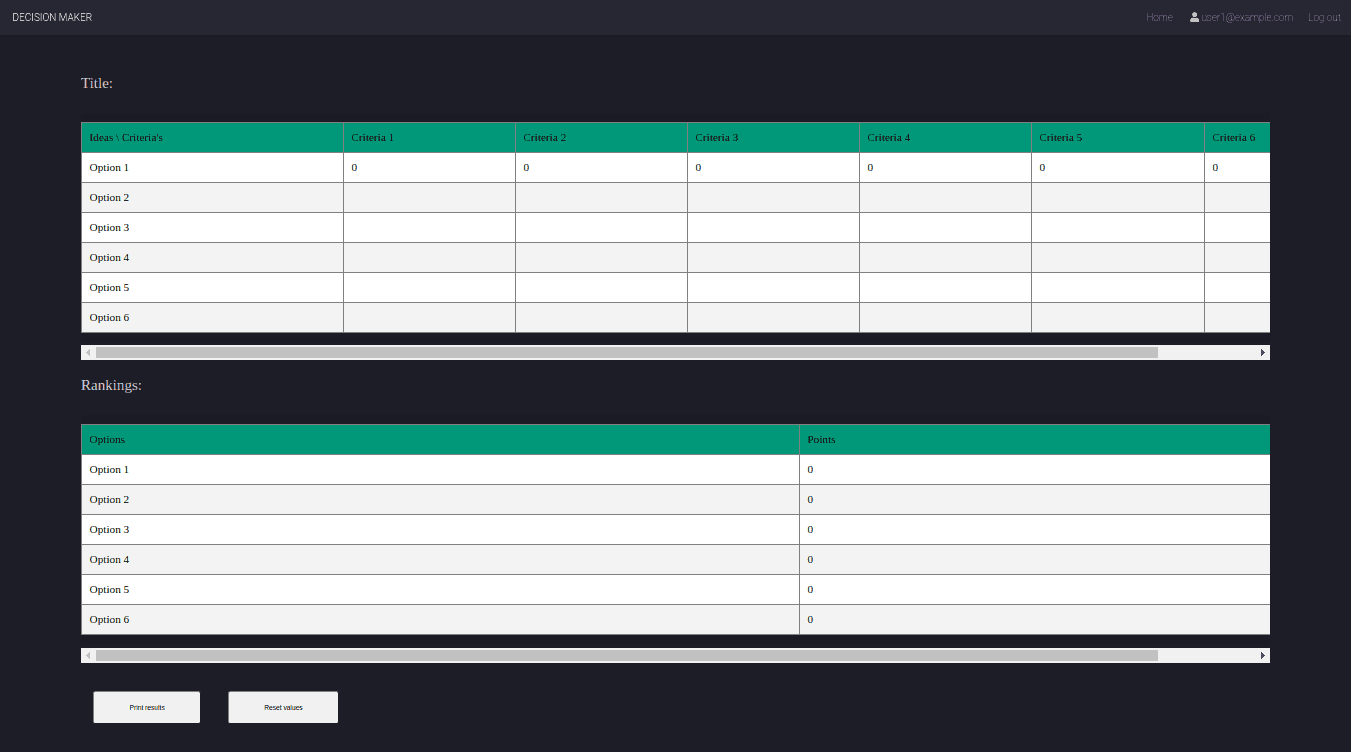Click the Reset values button
1351x752 pixels.
pos(283,707)
